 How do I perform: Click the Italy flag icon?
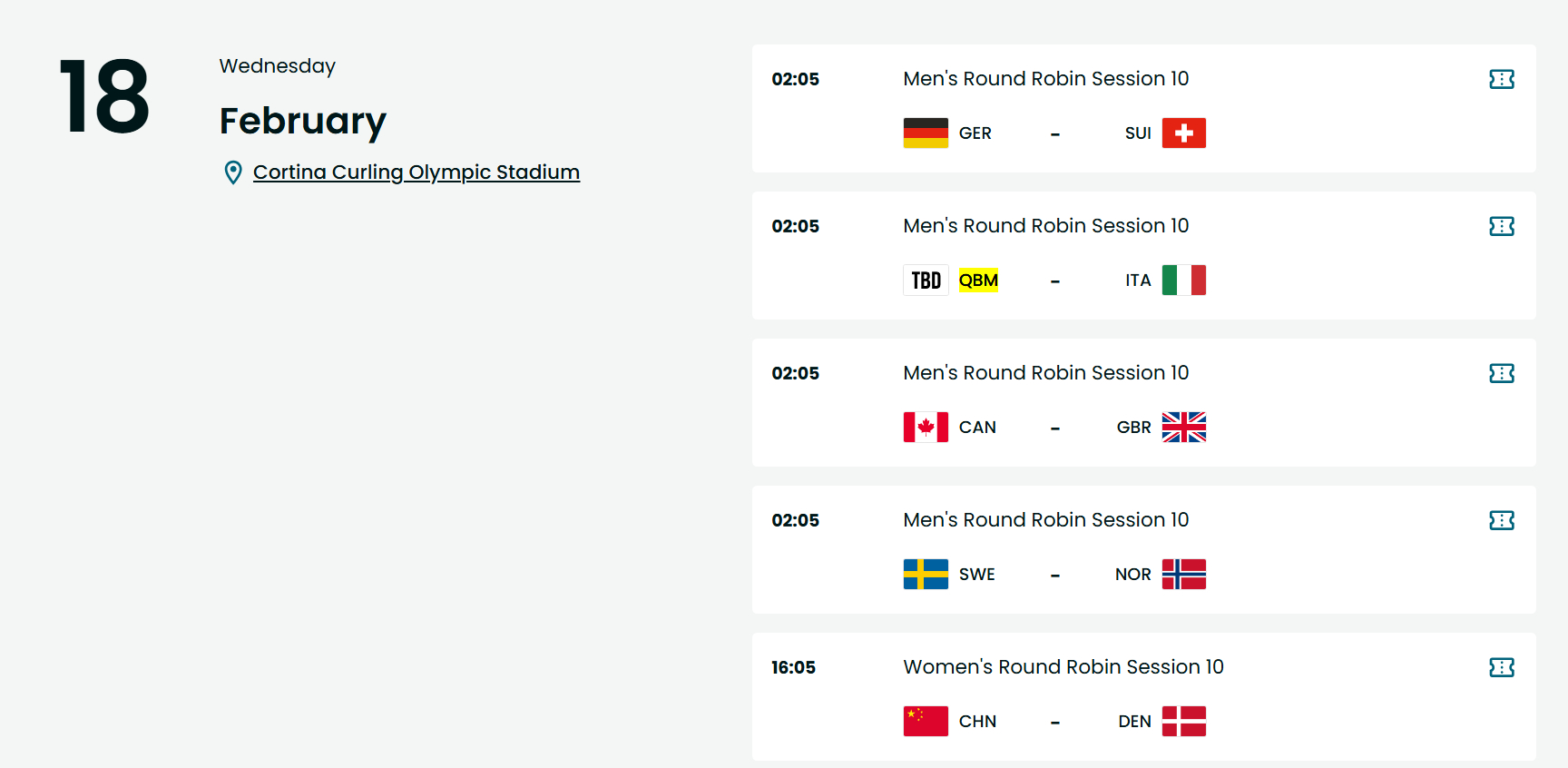1184,281
